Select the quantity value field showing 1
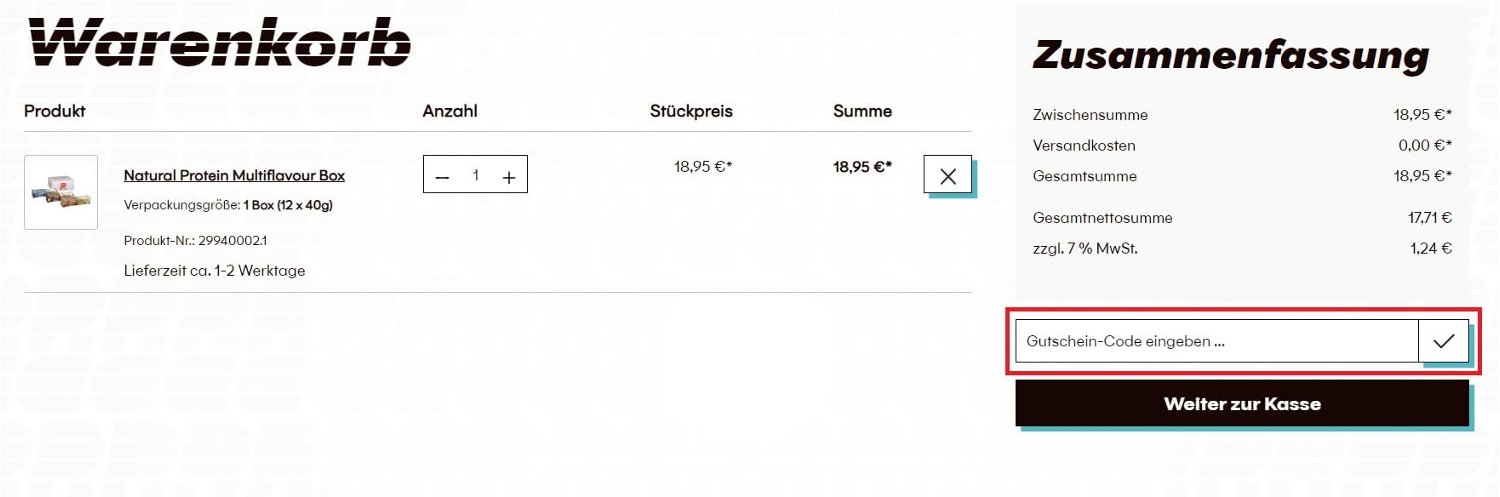Screen dimensions: 1500x497 pos(476,176)
